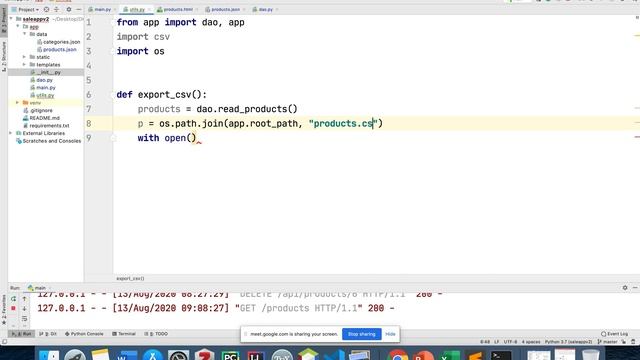Expand External Libraries node
The width and height of the screenshot is (640, 360).
(11, 133)
